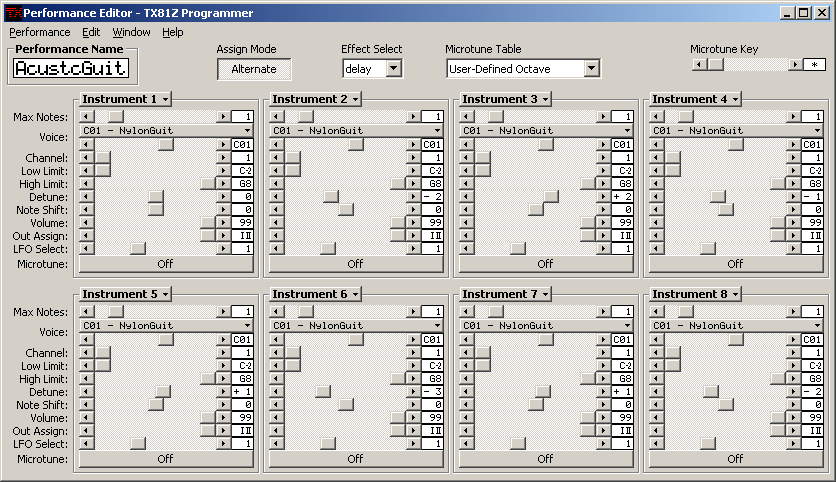Image resolution: width=836 pixels, height=482 pixels.
Task: Toggle Instrument 7 Microtune Off button
Action: [546, 459]
